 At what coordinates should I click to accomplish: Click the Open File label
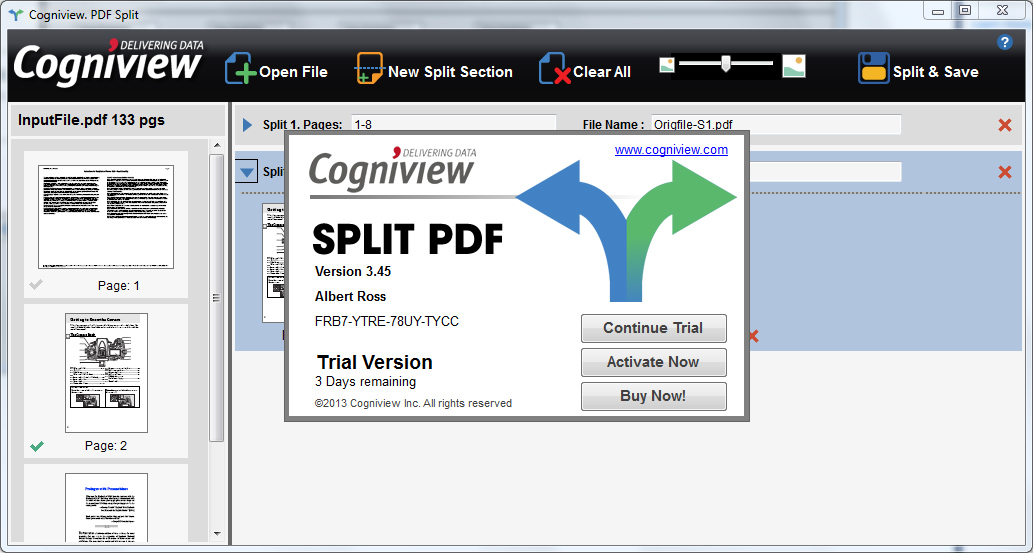point(293,72)
